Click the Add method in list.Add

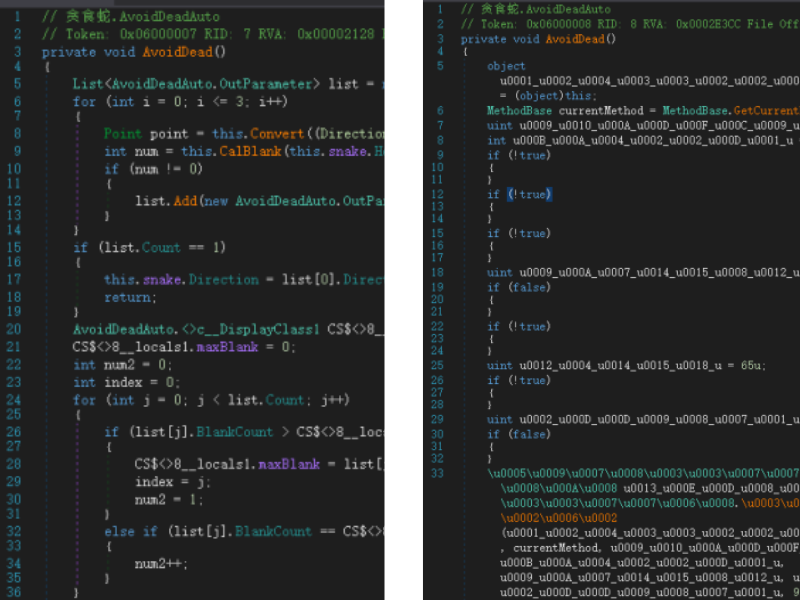click(182, 201)
